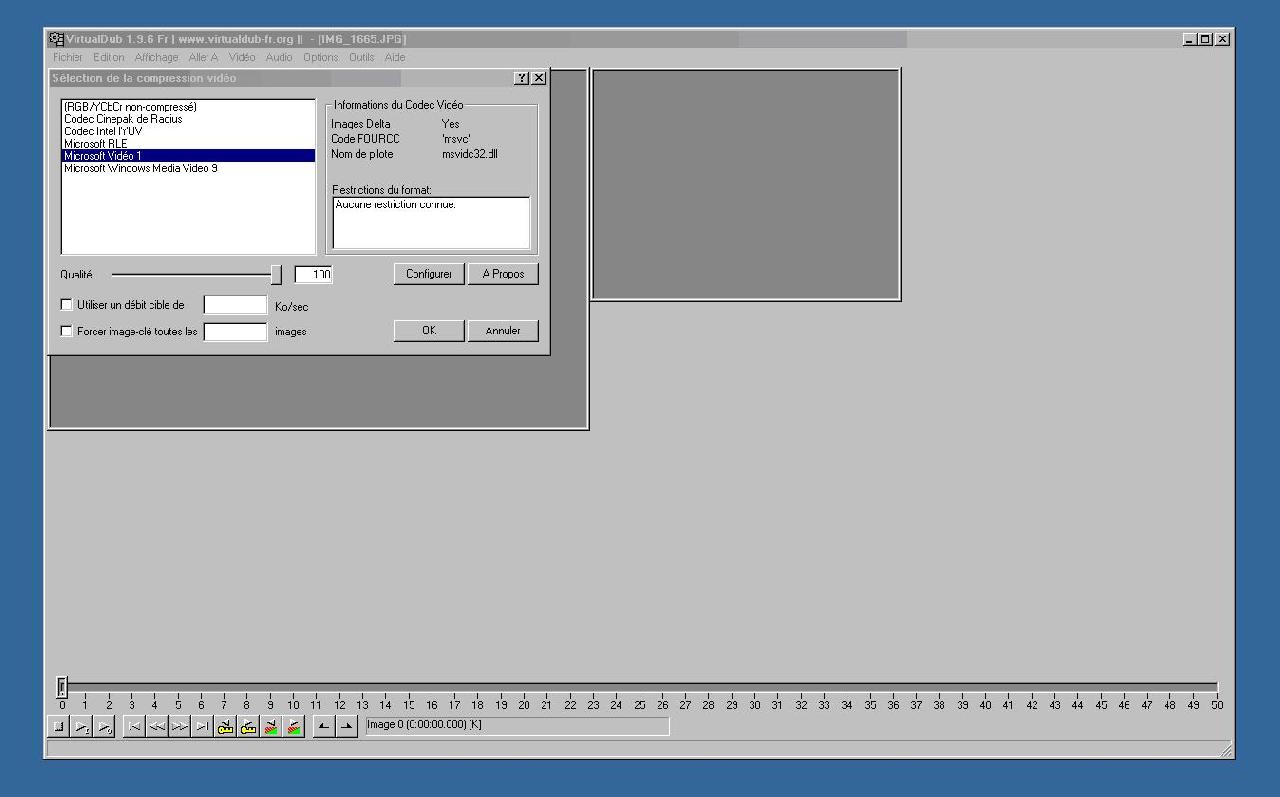
Task: Click the 'Restrictions du format' text box
Action: 431,222
